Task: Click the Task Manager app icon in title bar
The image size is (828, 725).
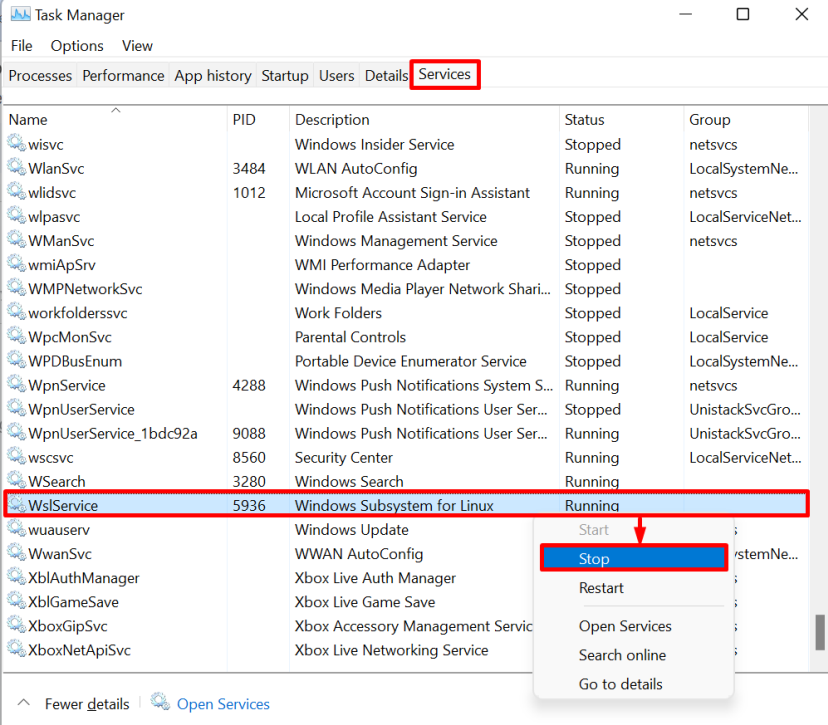Action: tap(19, 15)
